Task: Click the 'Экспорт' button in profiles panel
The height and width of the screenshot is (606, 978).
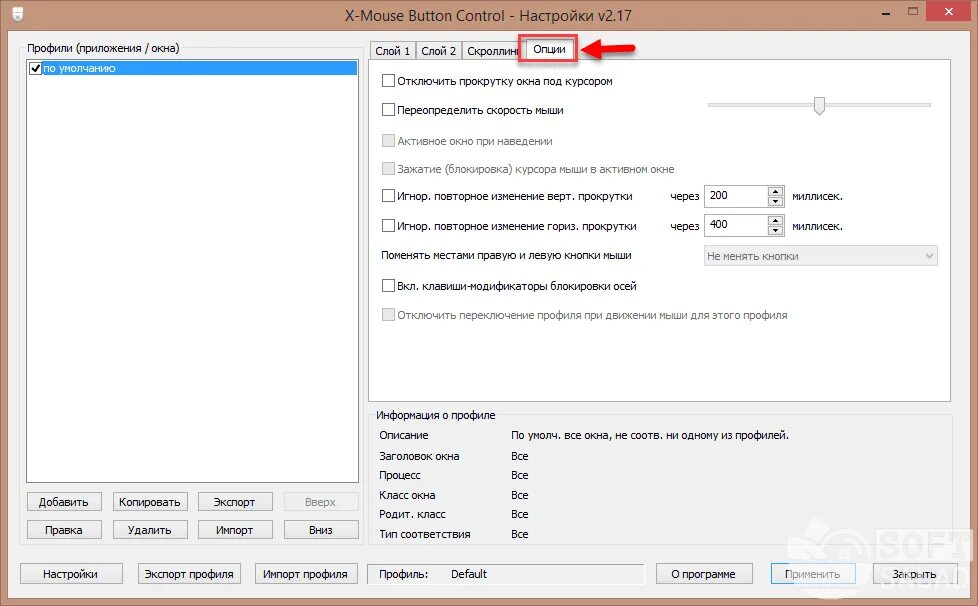Action: pos(235,502)
